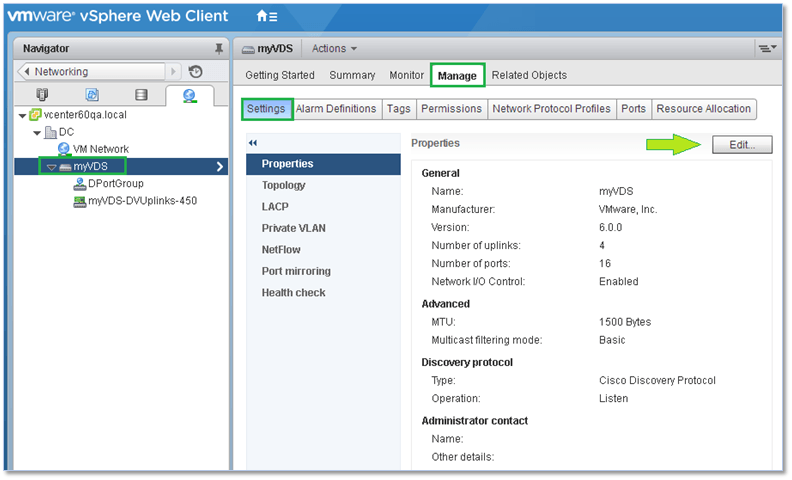The height and width of the screenshot is (480, 792).
Task: Click the vSphere Web Client logo
Action: 118,16
